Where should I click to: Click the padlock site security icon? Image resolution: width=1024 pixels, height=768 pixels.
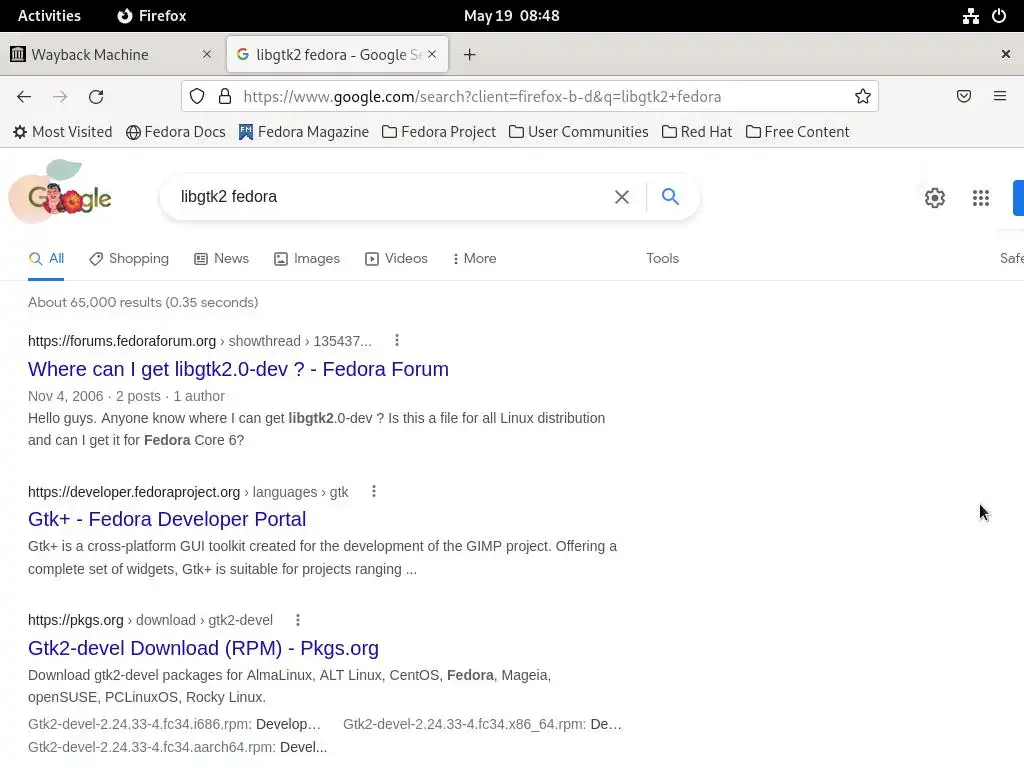click(225, 97)
